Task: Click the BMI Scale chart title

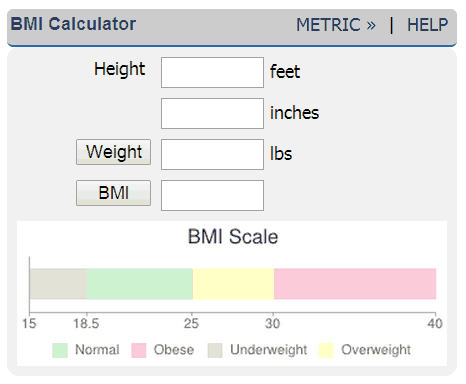Action: (x=233, y=237)
